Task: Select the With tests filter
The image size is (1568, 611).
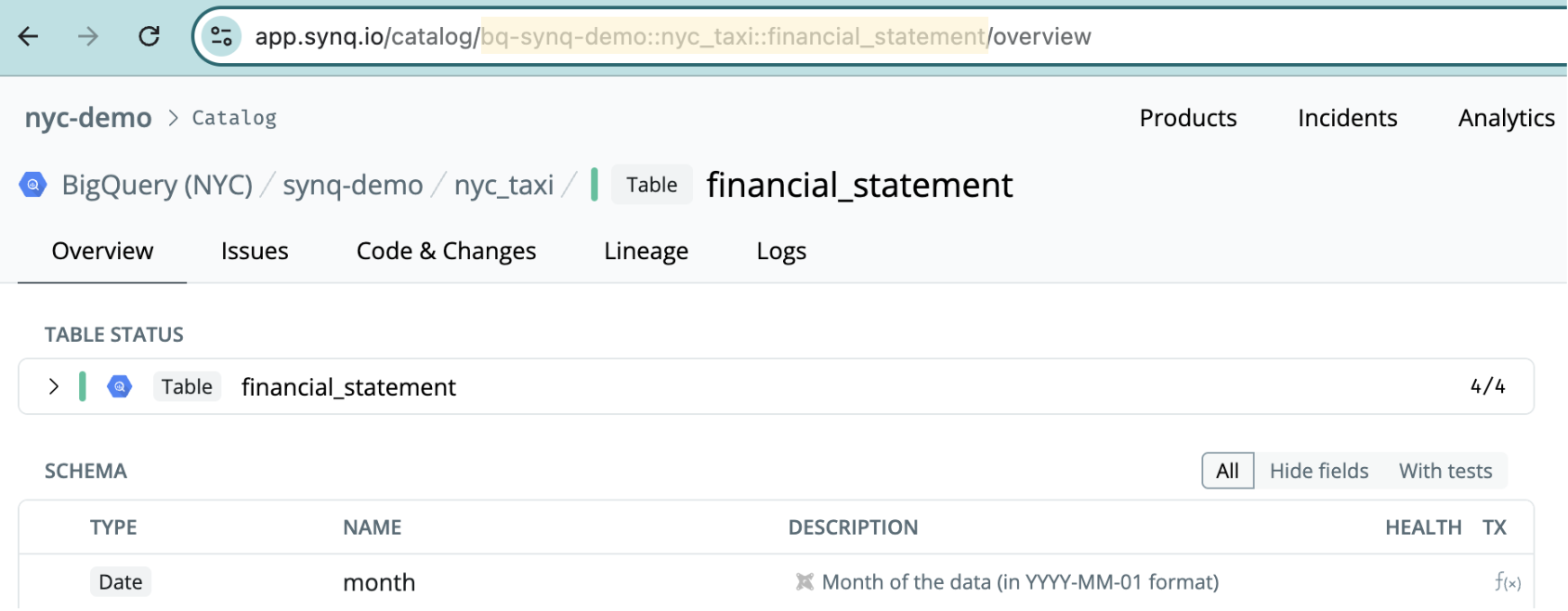Action: tap(1445, 471)
